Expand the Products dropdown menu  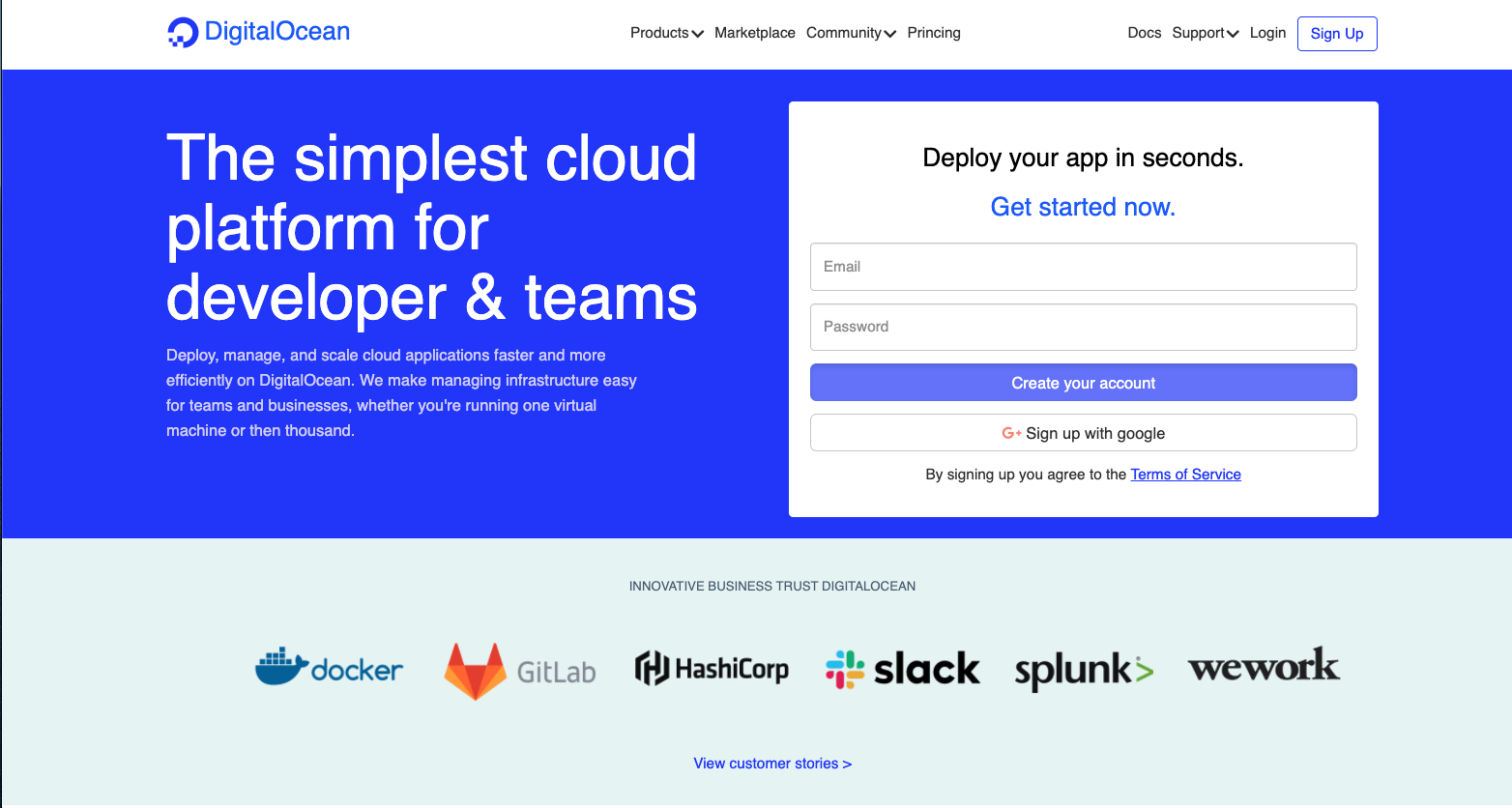coord(666,33)
